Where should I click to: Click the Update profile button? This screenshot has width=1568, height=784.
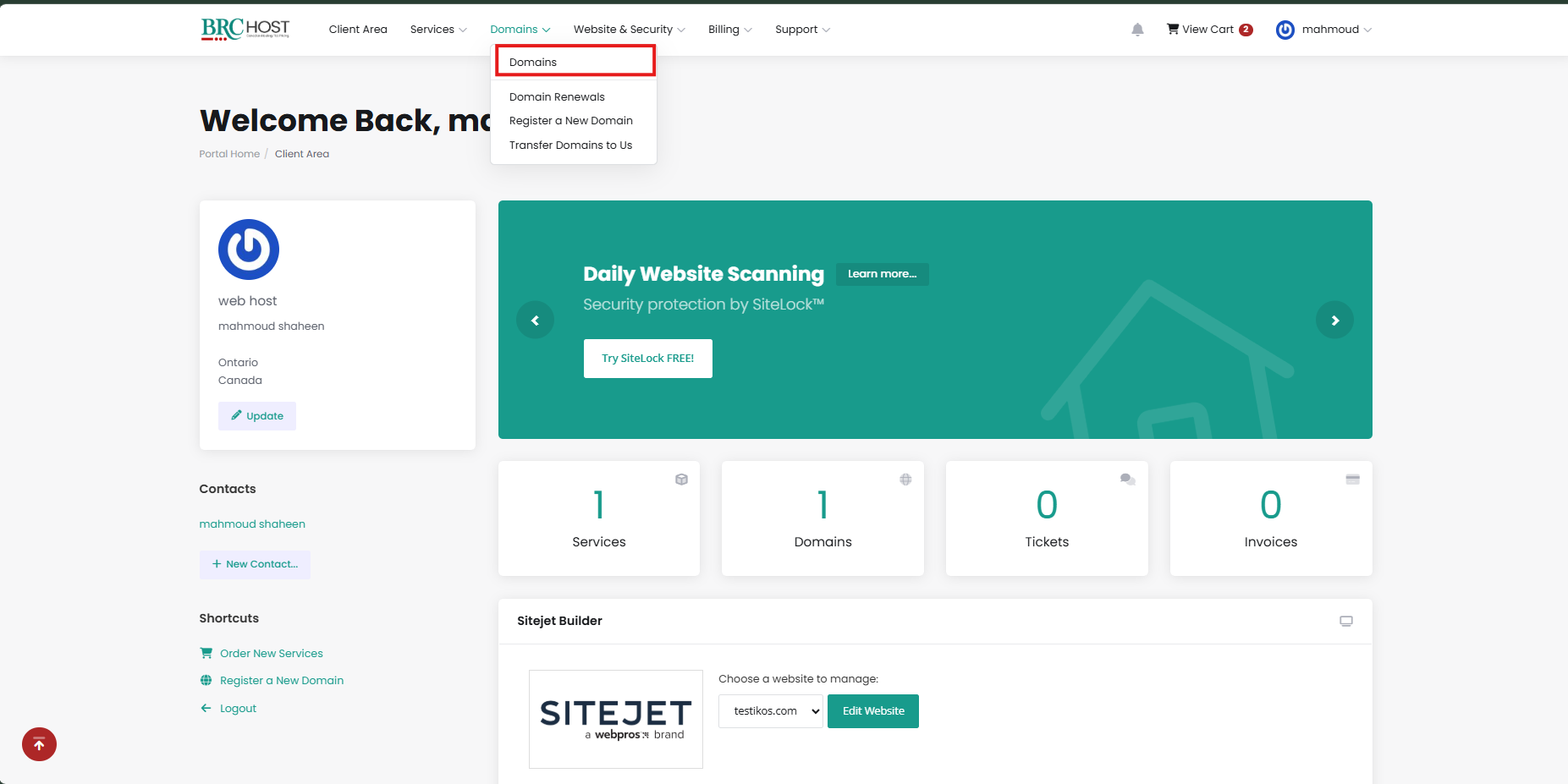tap(257, 416)
